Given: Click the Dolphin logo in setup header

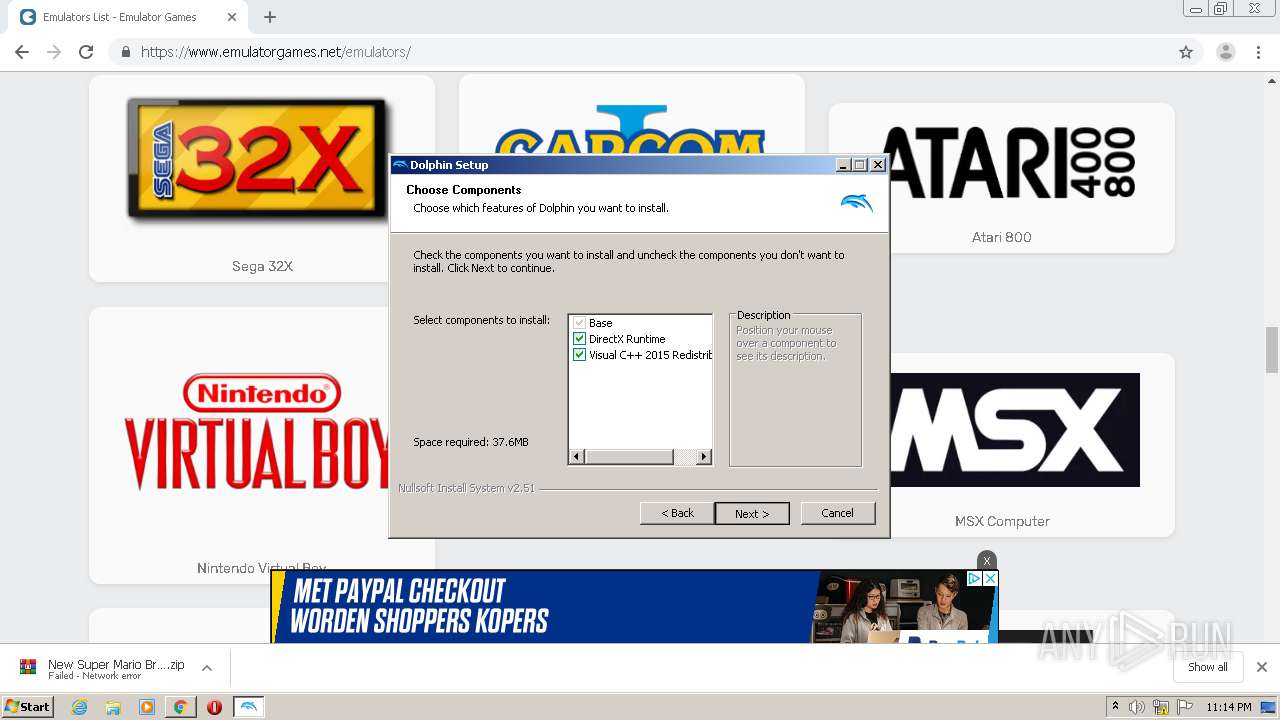Looking at the screenshot, I should point(857,203).
